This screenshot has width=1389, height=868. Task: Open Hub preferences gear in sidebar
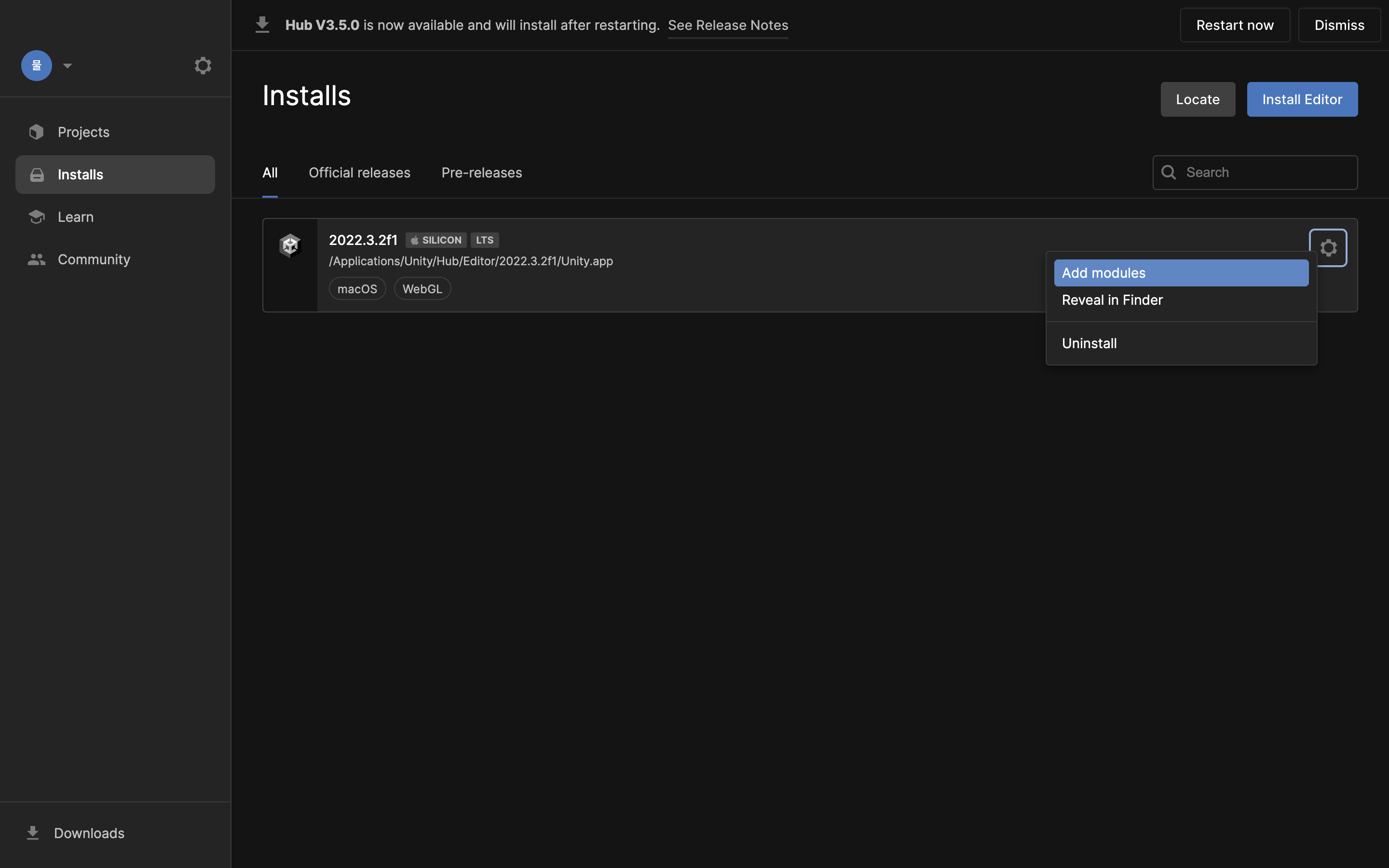[203, 66]
